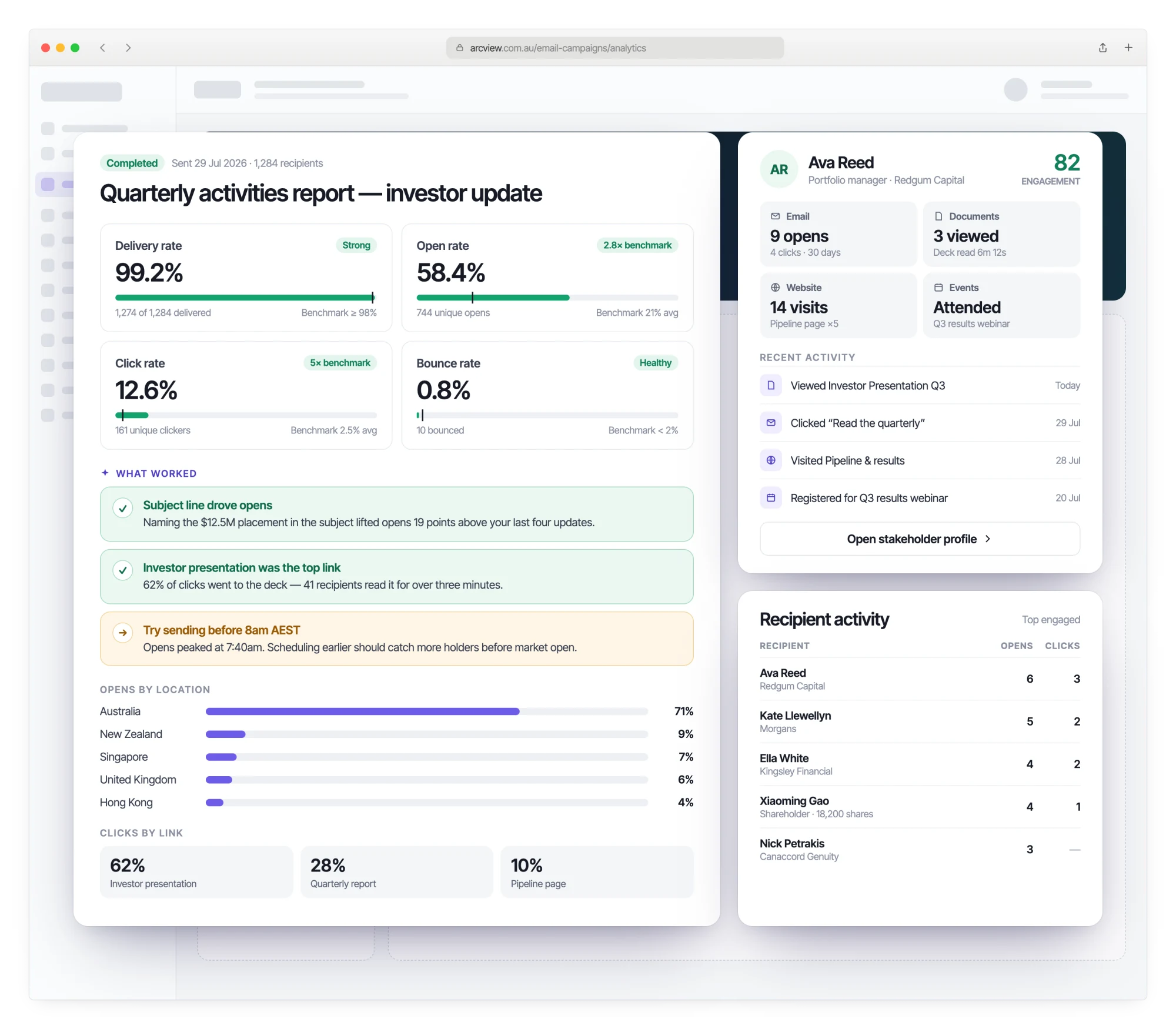This screenshot has width=1176, height=1029.
Task: Click the Bounce rate progress bar
Action: [547, 415]
